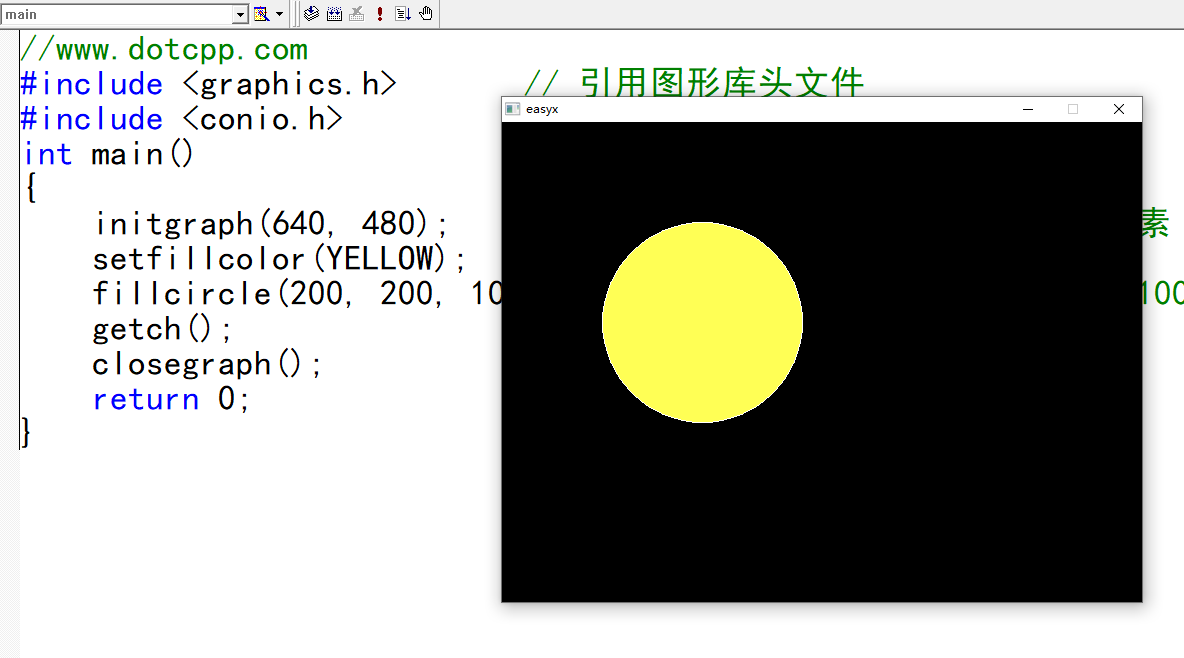Execute the program via red exclamation icon

coord(379,13)
